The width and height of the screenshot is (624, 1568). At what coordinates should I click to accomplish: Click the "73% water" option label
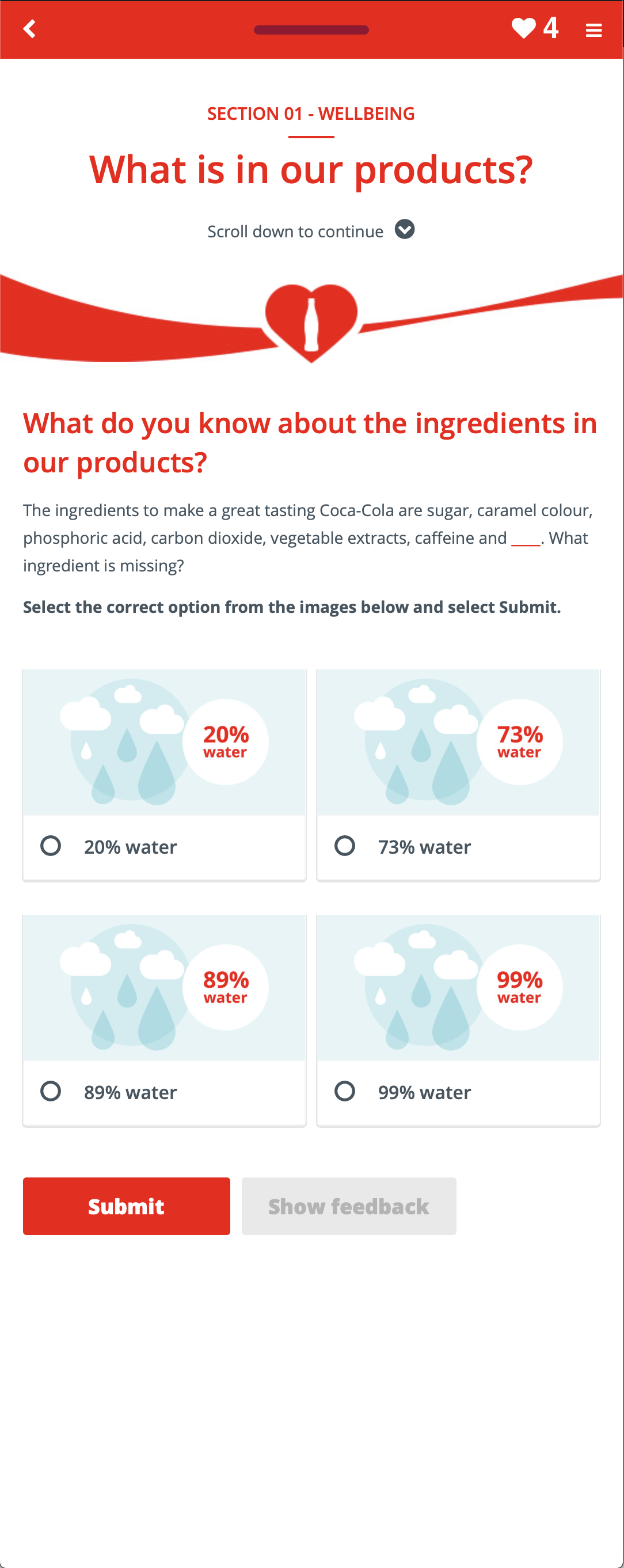pos(424,847)
